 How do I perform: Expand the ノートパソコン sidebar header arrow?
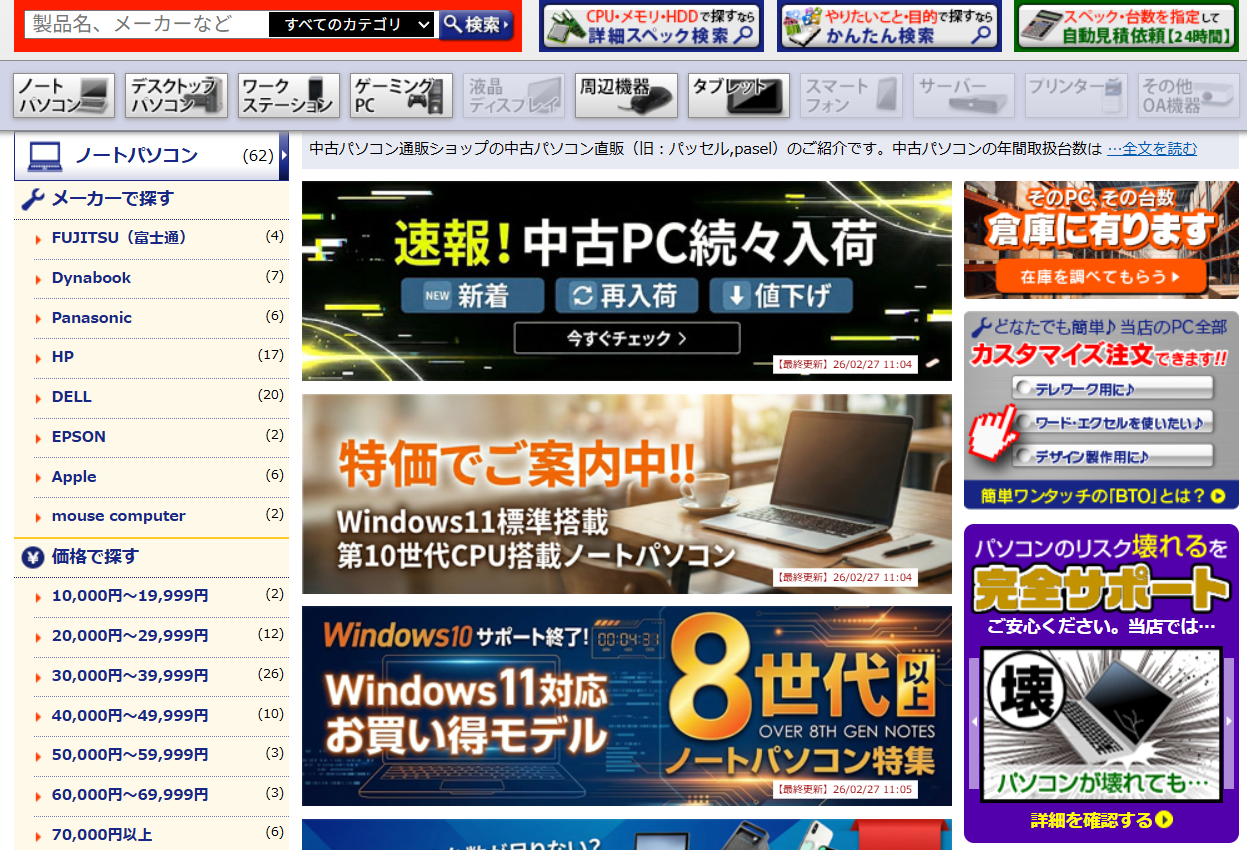point(284,155)
